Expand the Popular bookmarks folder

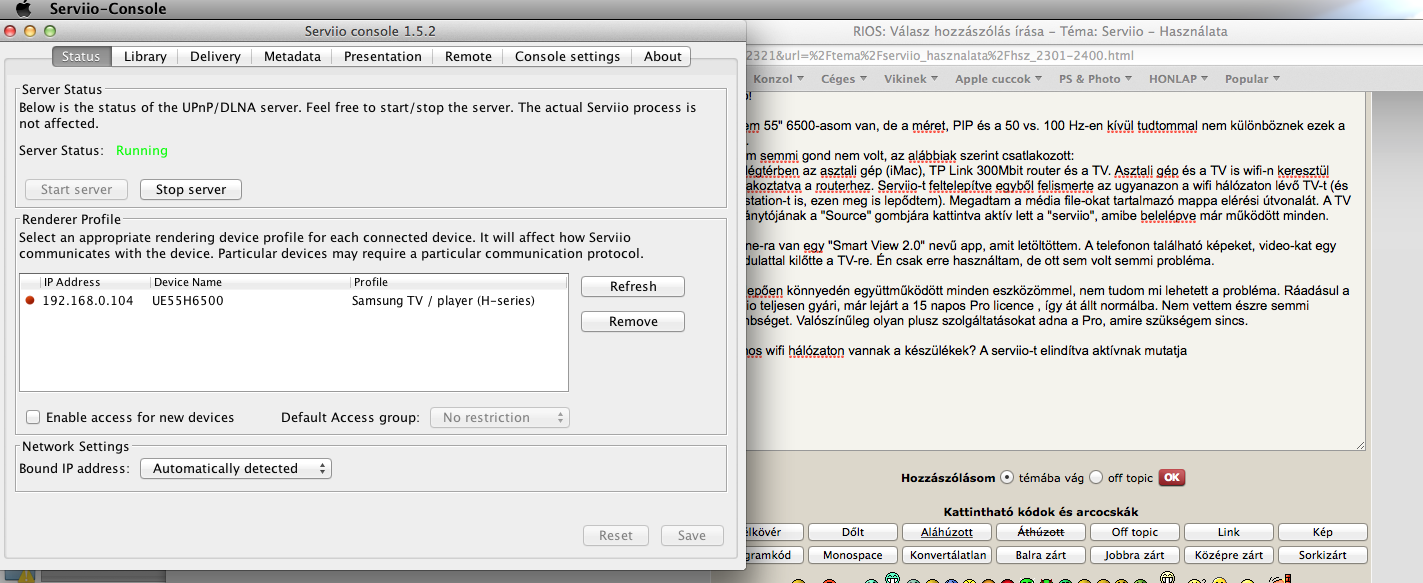[x=1252, y=79]
